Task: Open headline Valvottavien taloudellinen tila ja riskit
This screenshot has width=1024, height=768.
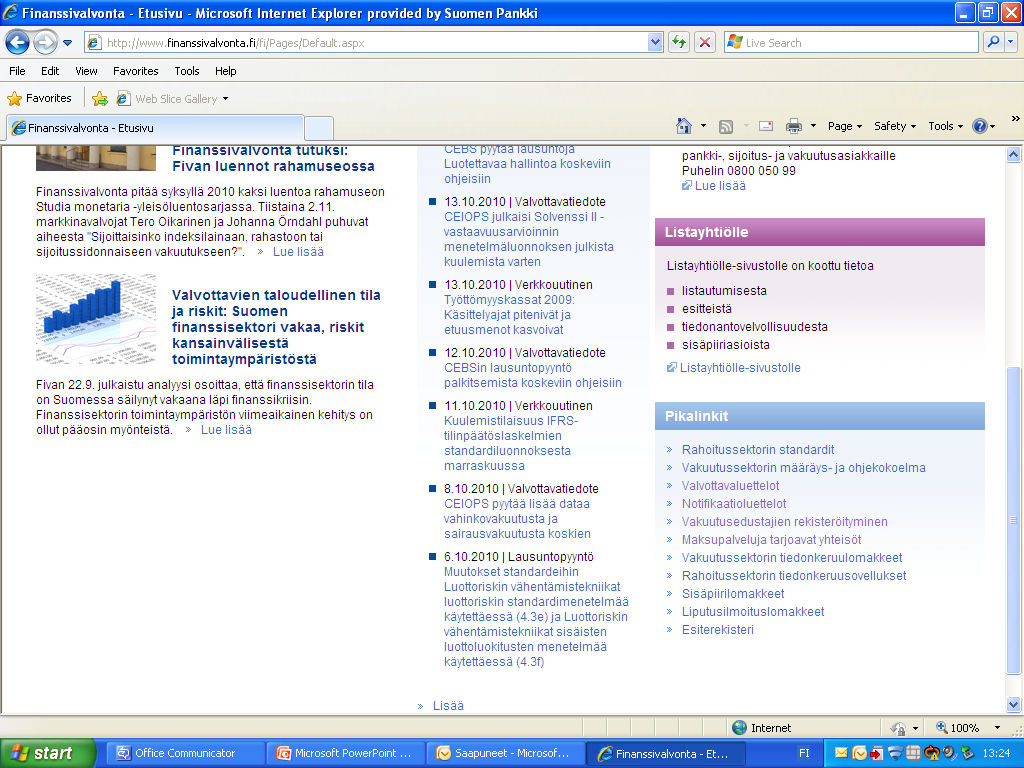Action: point(276,327)
